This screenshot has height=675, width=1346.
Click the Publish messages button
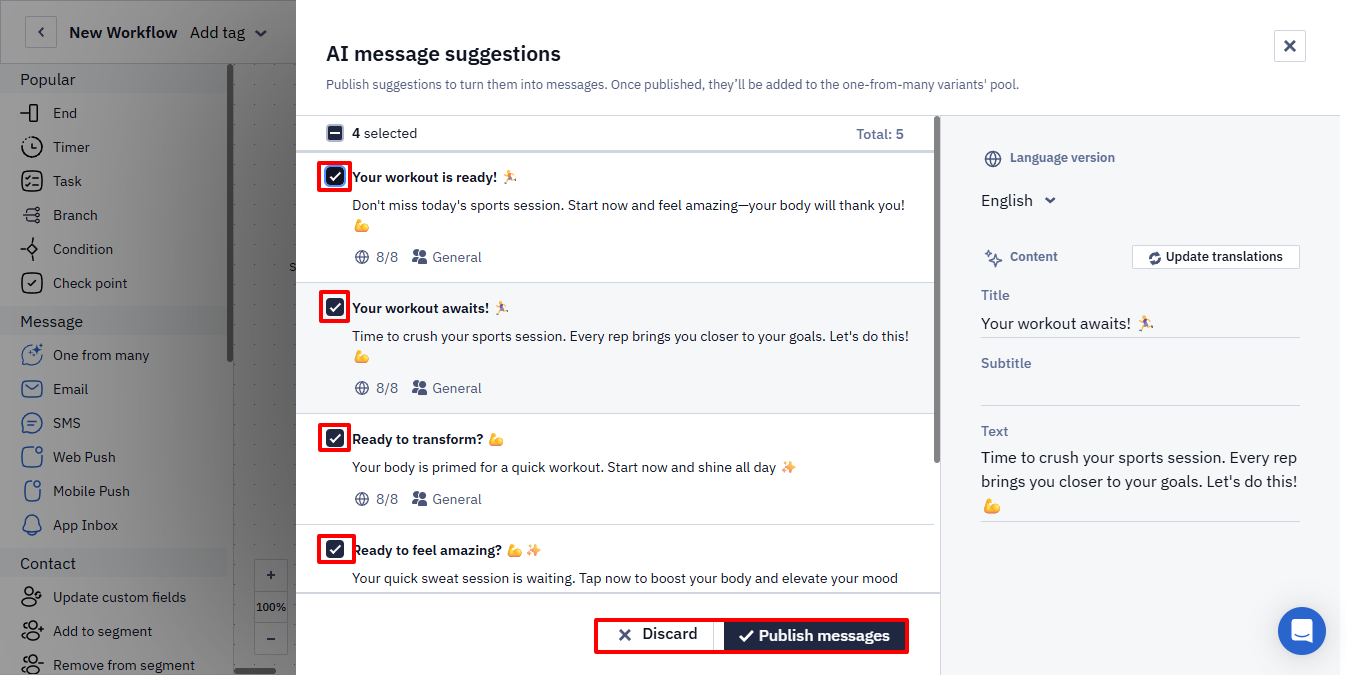[815, 636]
